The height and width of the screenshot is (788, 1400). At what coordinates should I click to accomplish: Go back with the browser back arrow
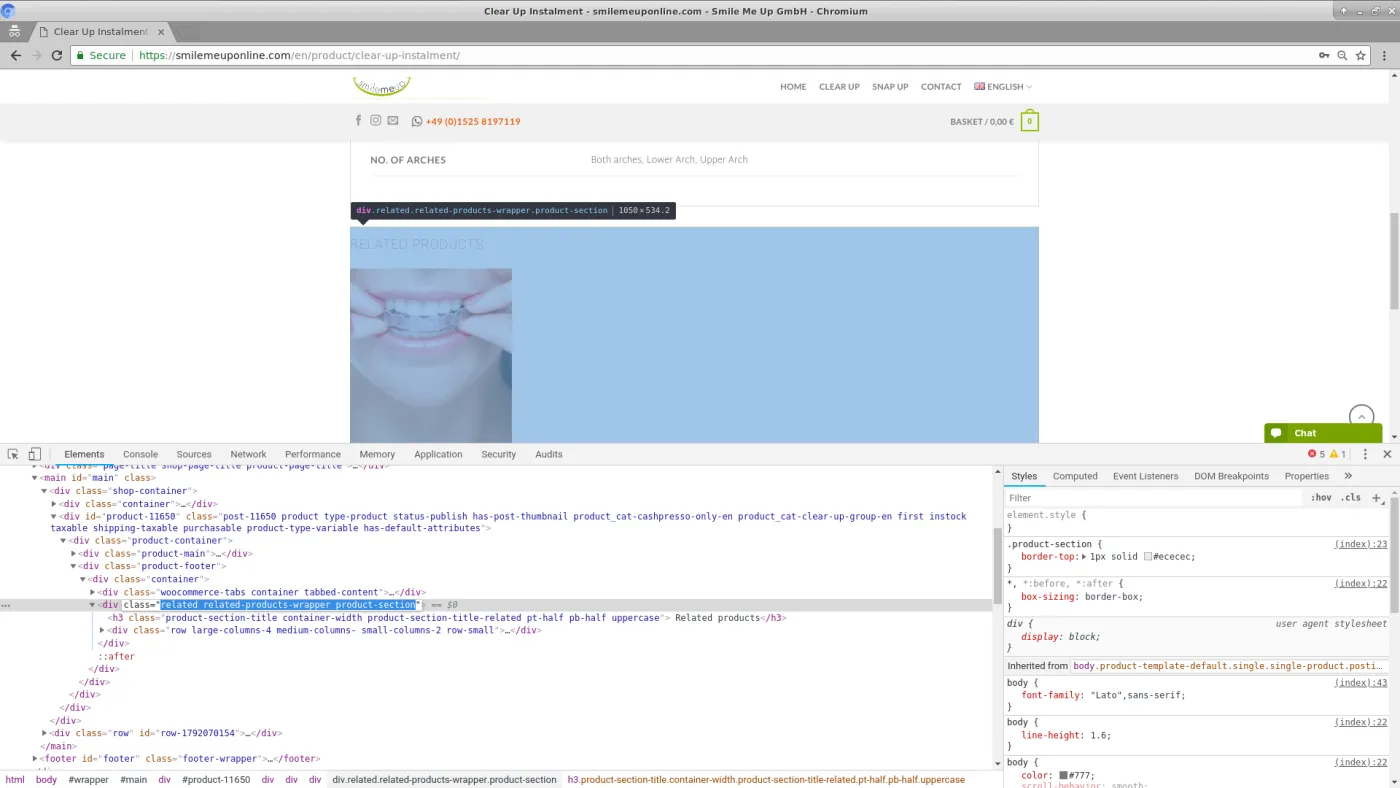pos(15,56)
